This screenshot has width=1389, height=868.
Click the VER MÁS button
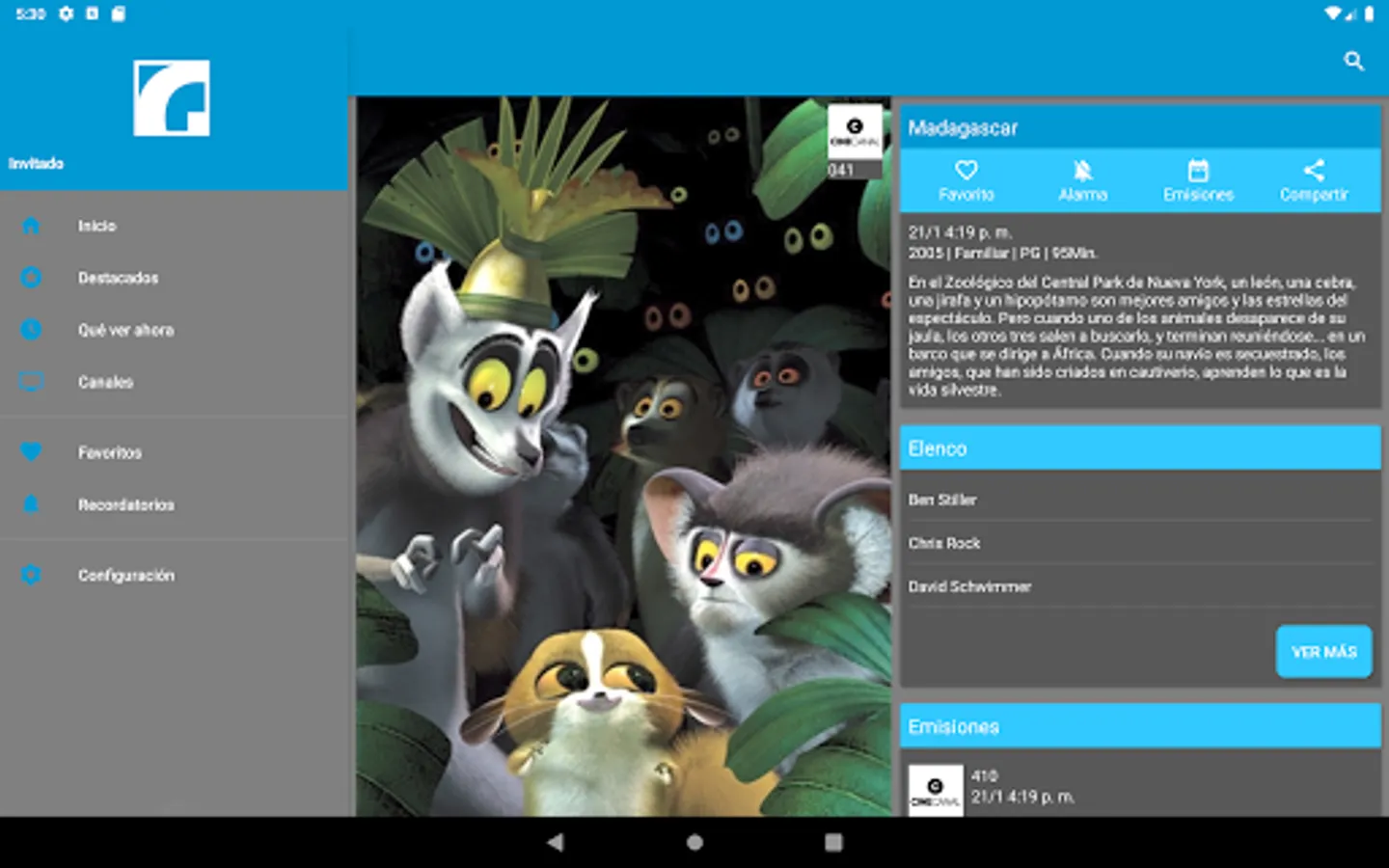[x=1323, y=652]
